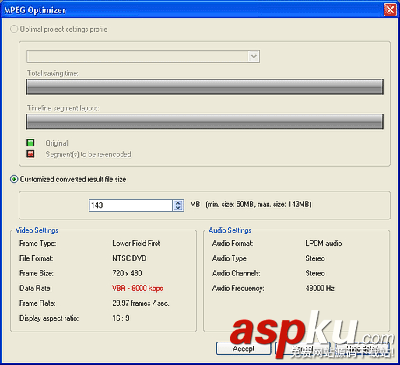Viewport: 400px width, 365px height.
Task: Click the Video Settings group label
Action: (37, 230)
